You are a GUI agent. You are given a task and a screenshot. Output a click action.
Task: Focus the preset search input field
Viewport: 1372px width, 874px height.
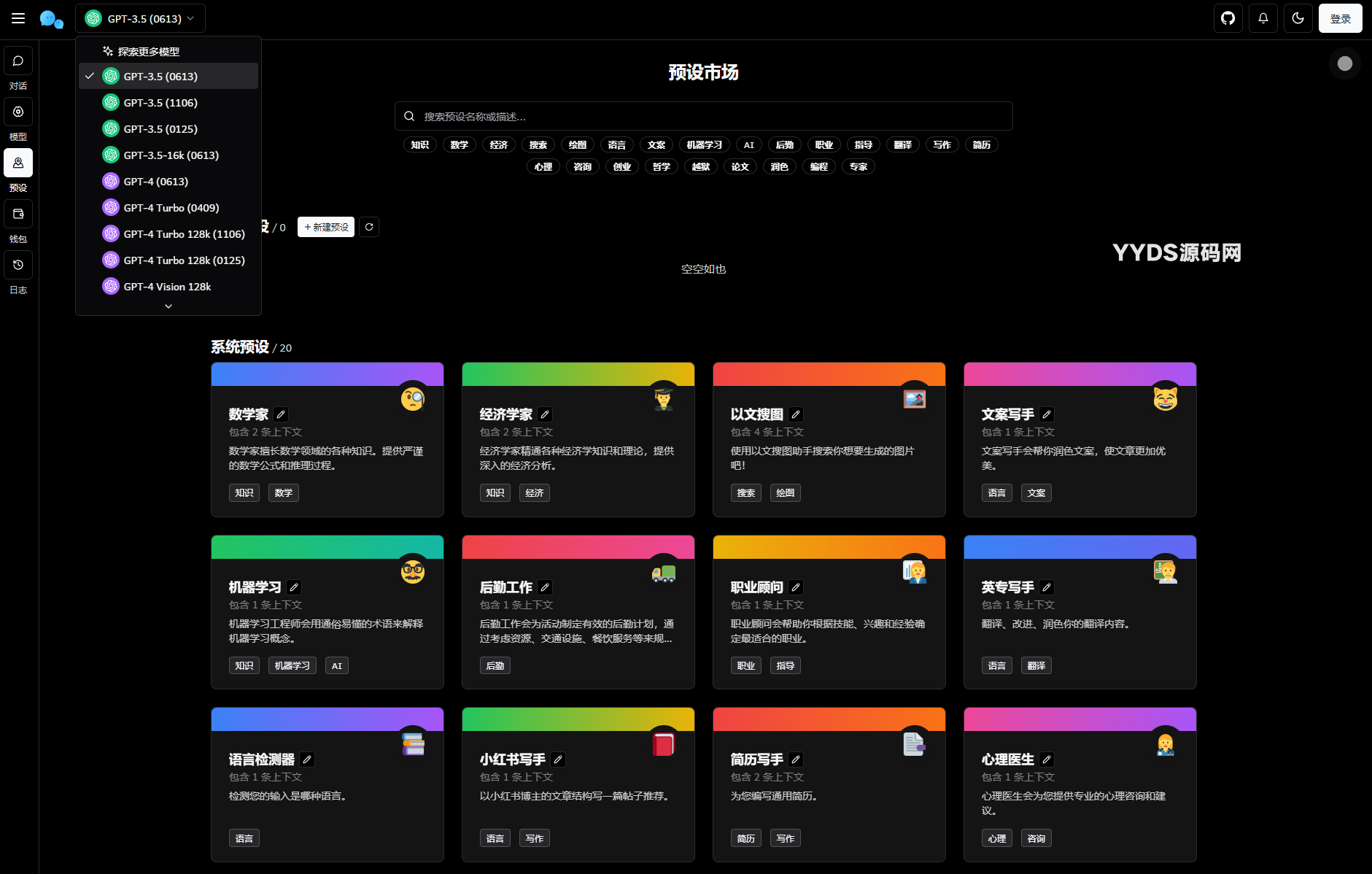tap(704, 117)
